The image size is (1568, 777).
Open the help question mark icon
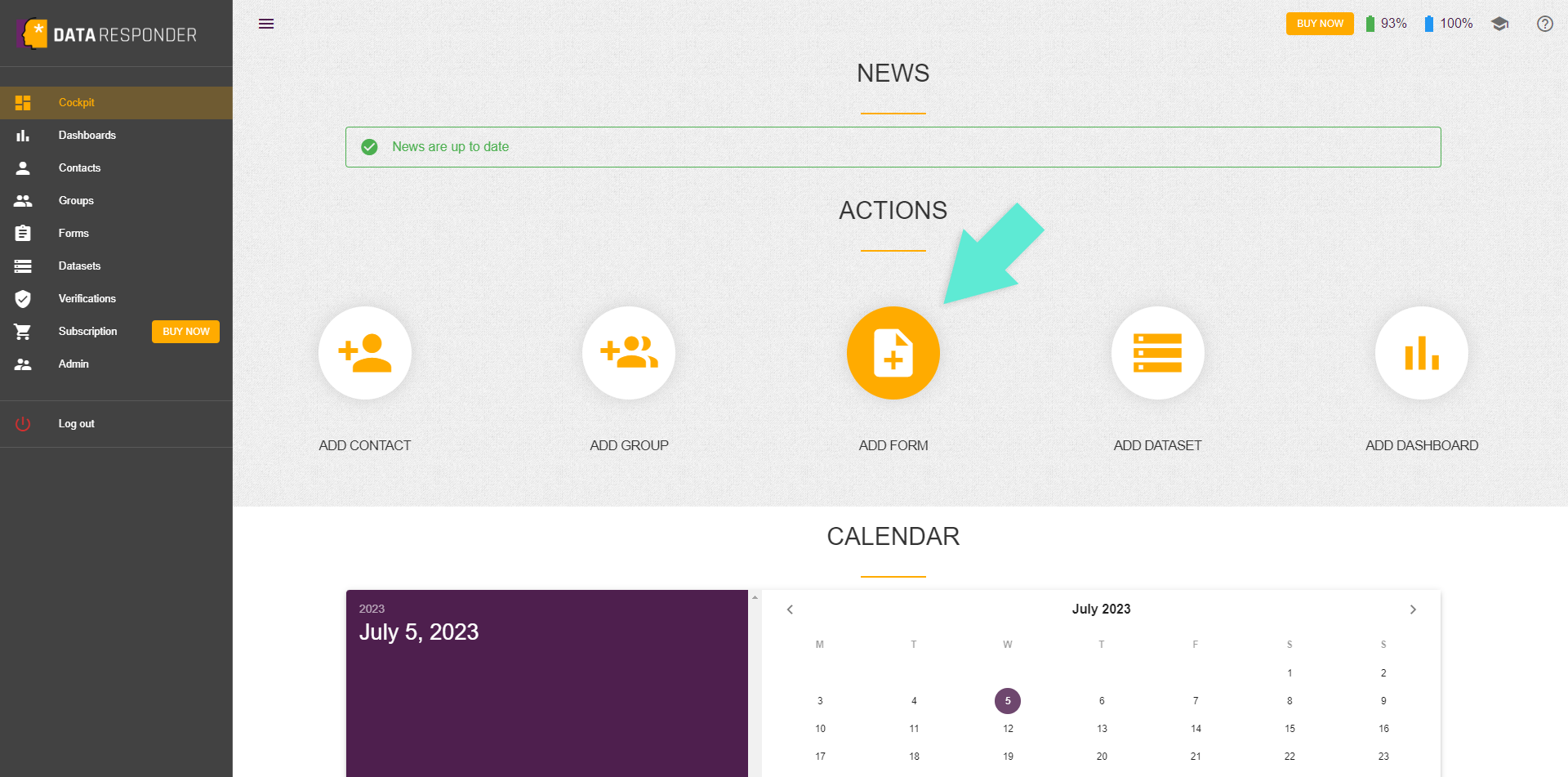click(1545, 24)
